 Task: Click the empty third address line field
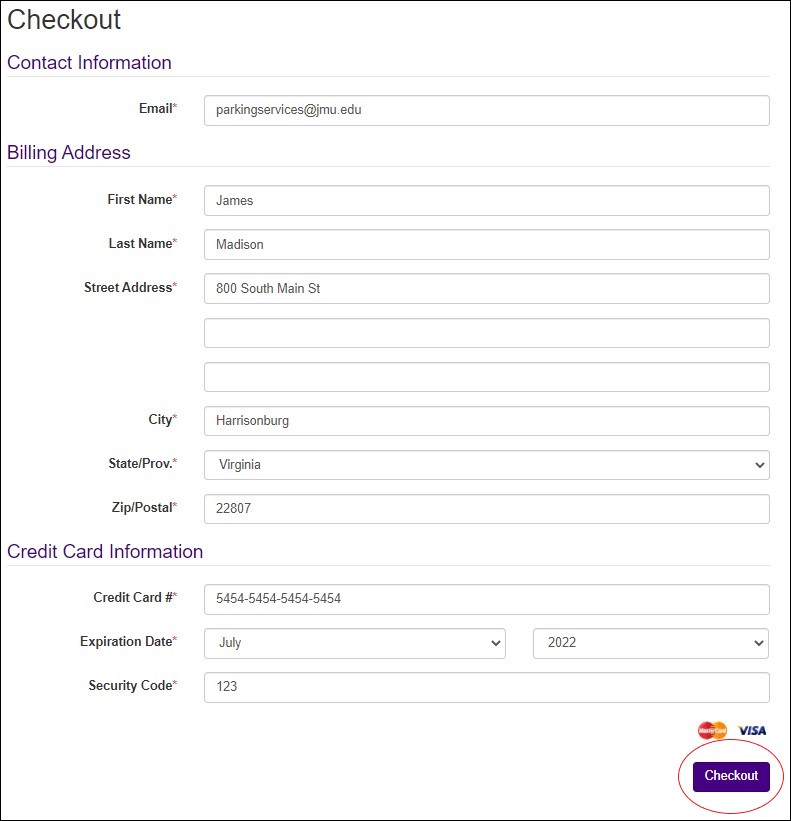(x=486, y=376)
